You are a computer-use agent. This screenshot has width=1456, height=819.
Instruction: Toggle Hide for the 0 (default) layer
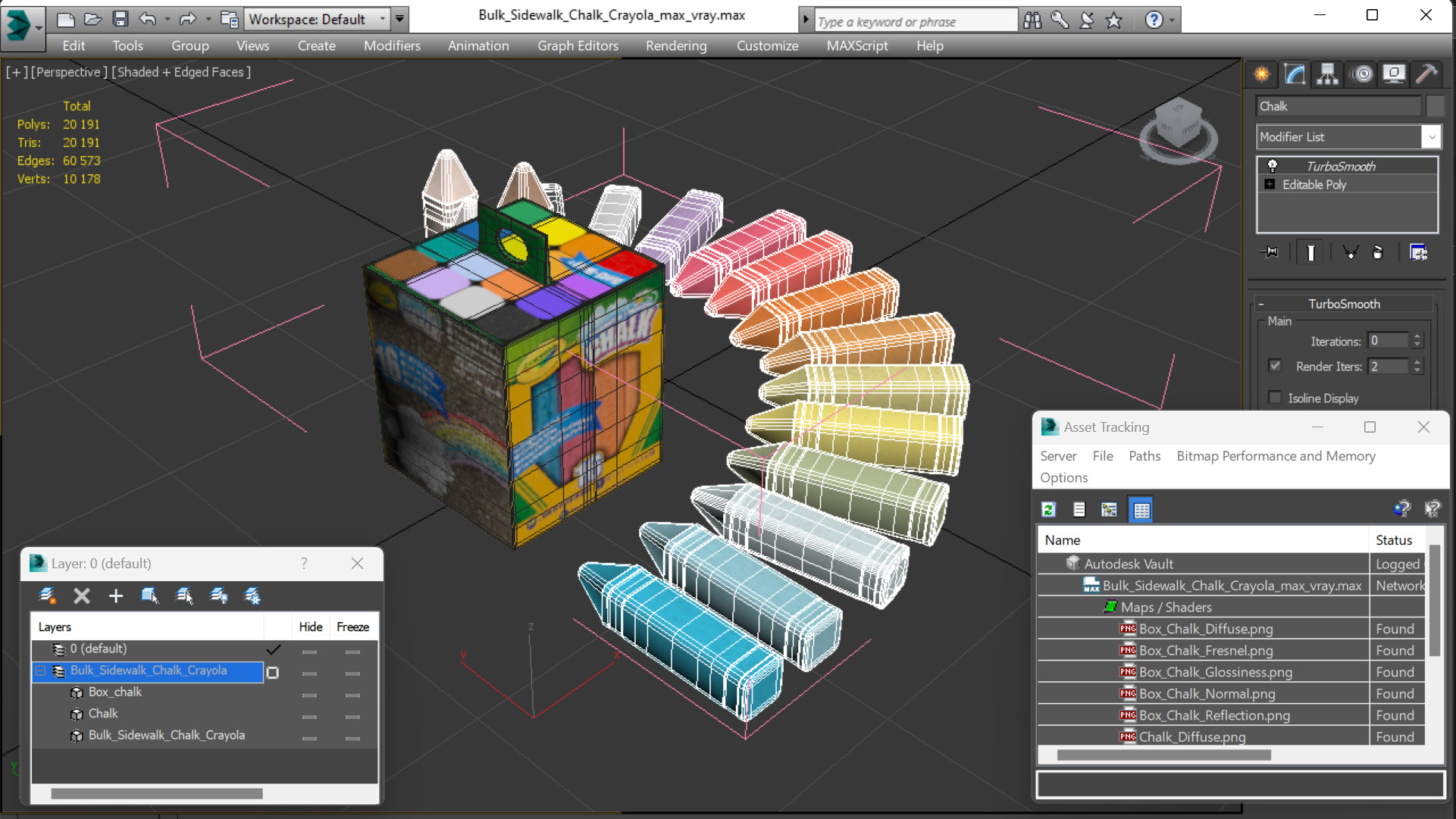(309, 651)
